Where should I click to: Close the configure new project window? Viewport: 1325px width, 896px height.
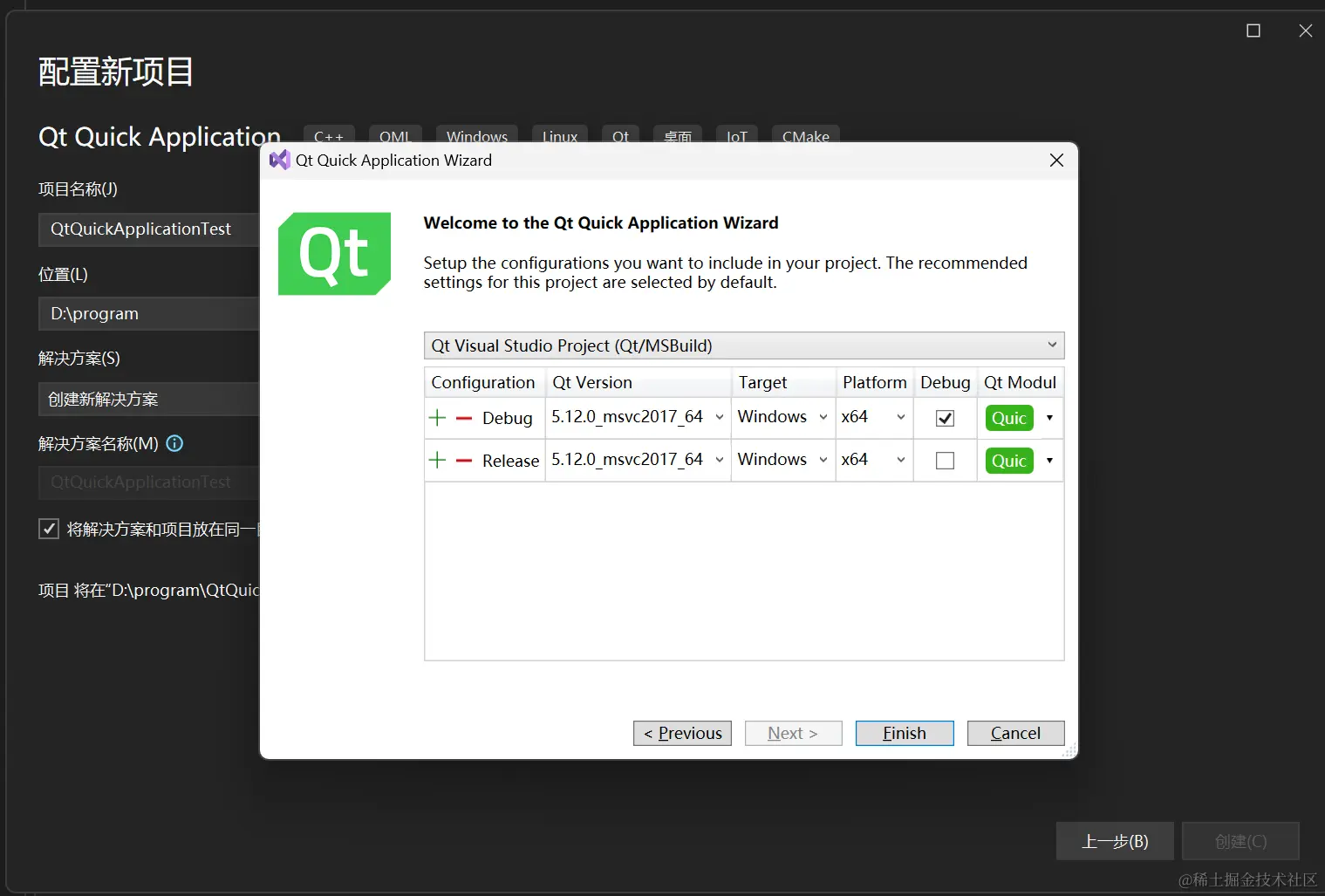pos(1305,31)
